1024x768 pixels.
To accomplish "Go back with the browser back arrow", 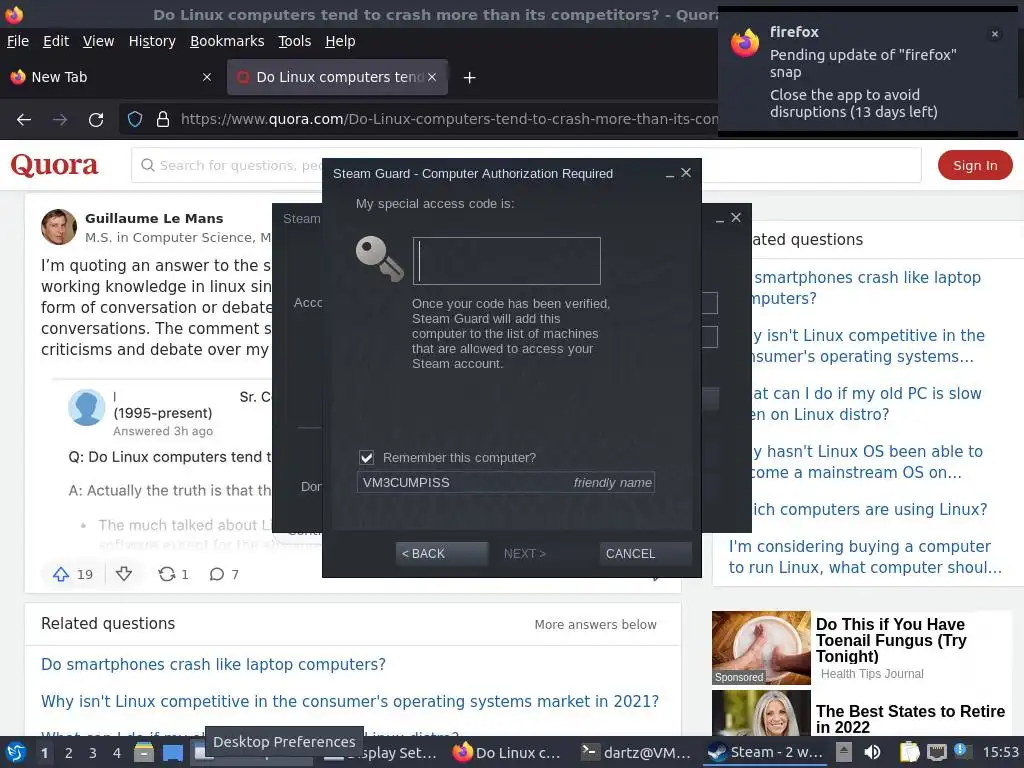I will pyautogui.click(x=24, y=120).
